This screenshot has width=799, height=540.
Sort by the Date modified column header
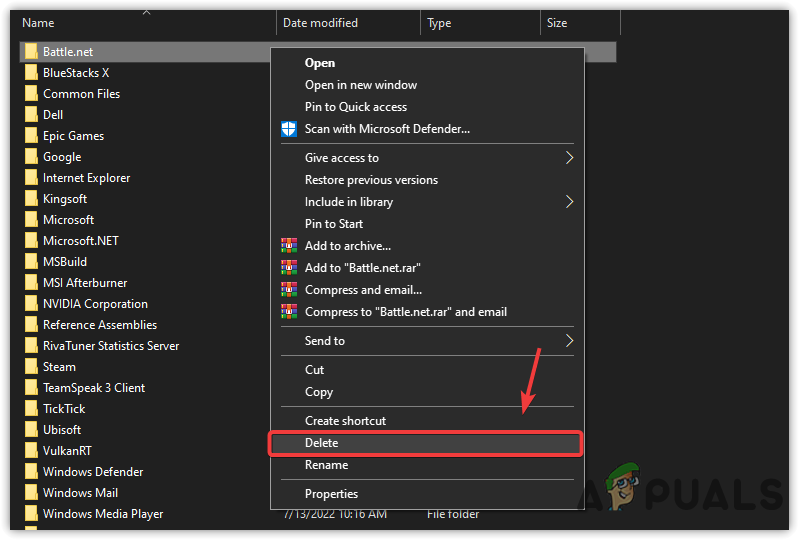(320, 23)
